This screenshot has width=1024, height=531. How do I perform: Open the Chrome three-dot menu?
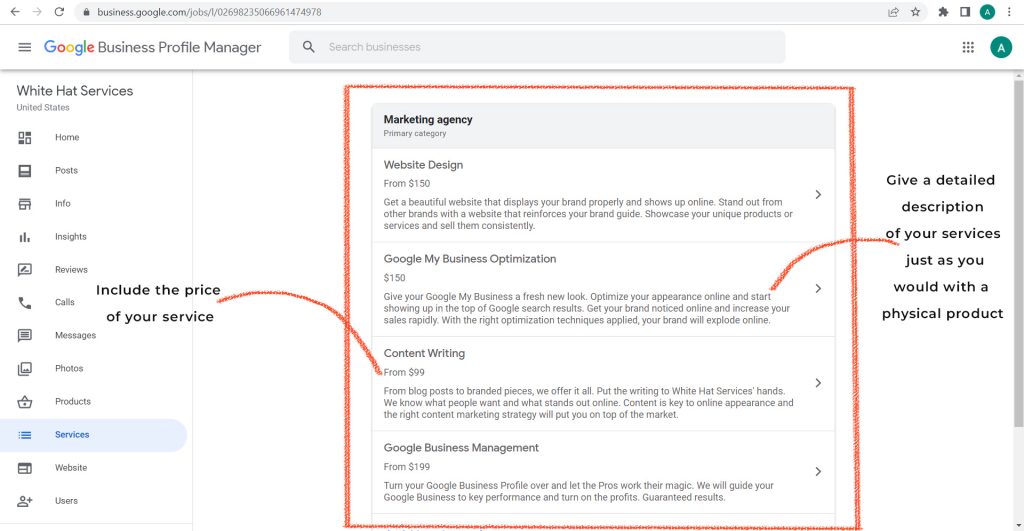click(1009, 12)
